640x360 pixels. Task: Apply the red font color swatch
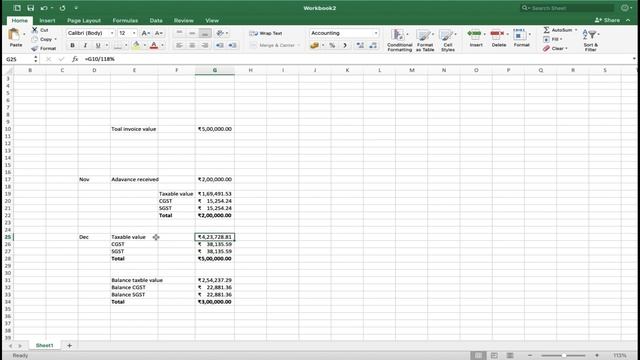[154, 45]
